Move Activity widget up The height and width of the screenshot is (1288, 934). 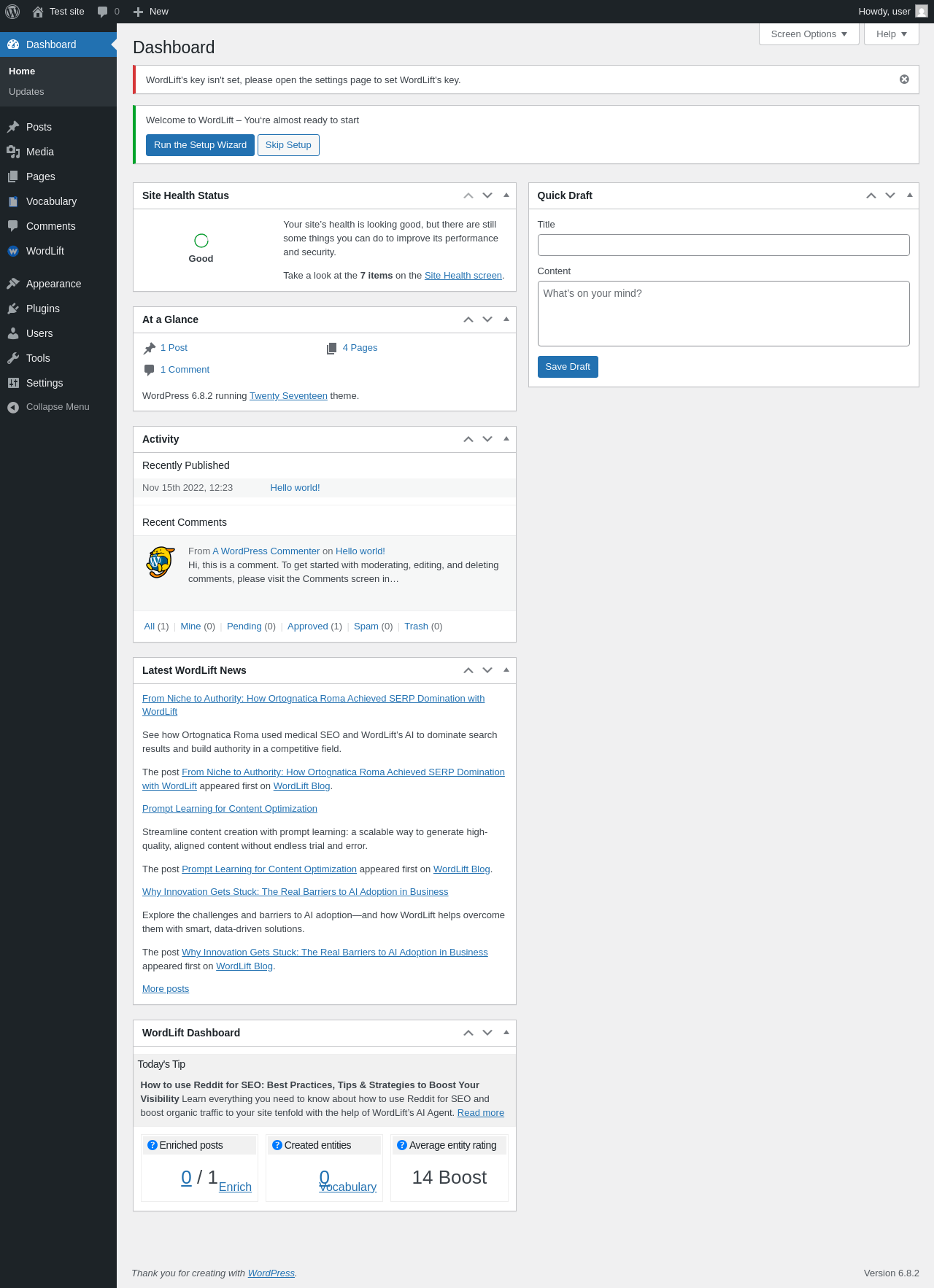[x=468, y=439]
